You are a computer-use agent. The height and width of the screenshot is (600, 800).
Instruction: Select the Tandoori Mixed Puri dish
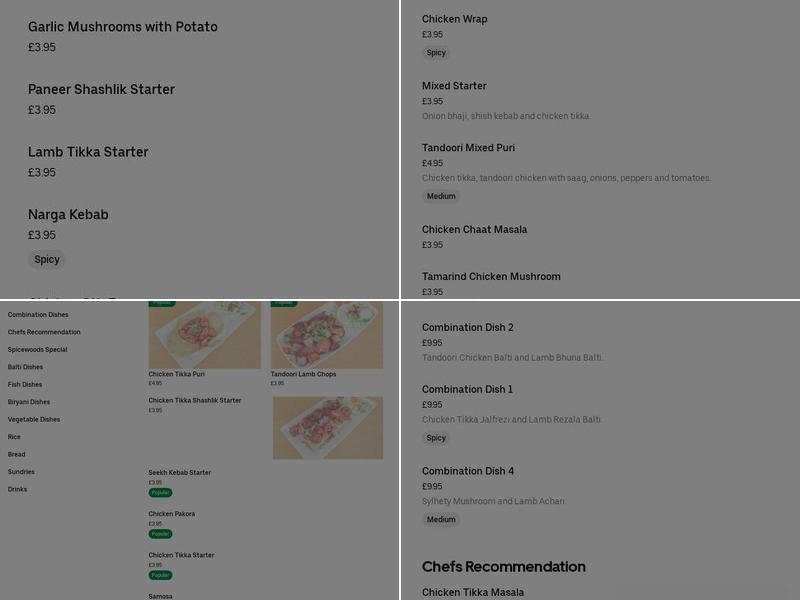468,148
